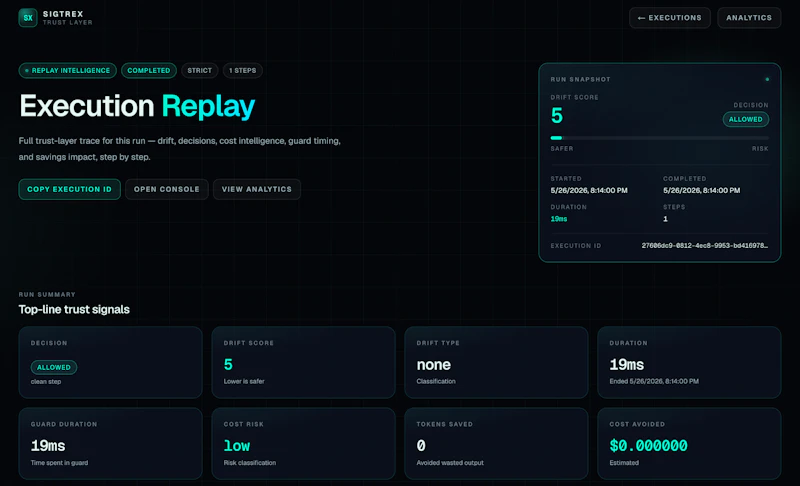Click the Completed timestamp in Run Snapshot
800x486 pixels.
point(702,190)
